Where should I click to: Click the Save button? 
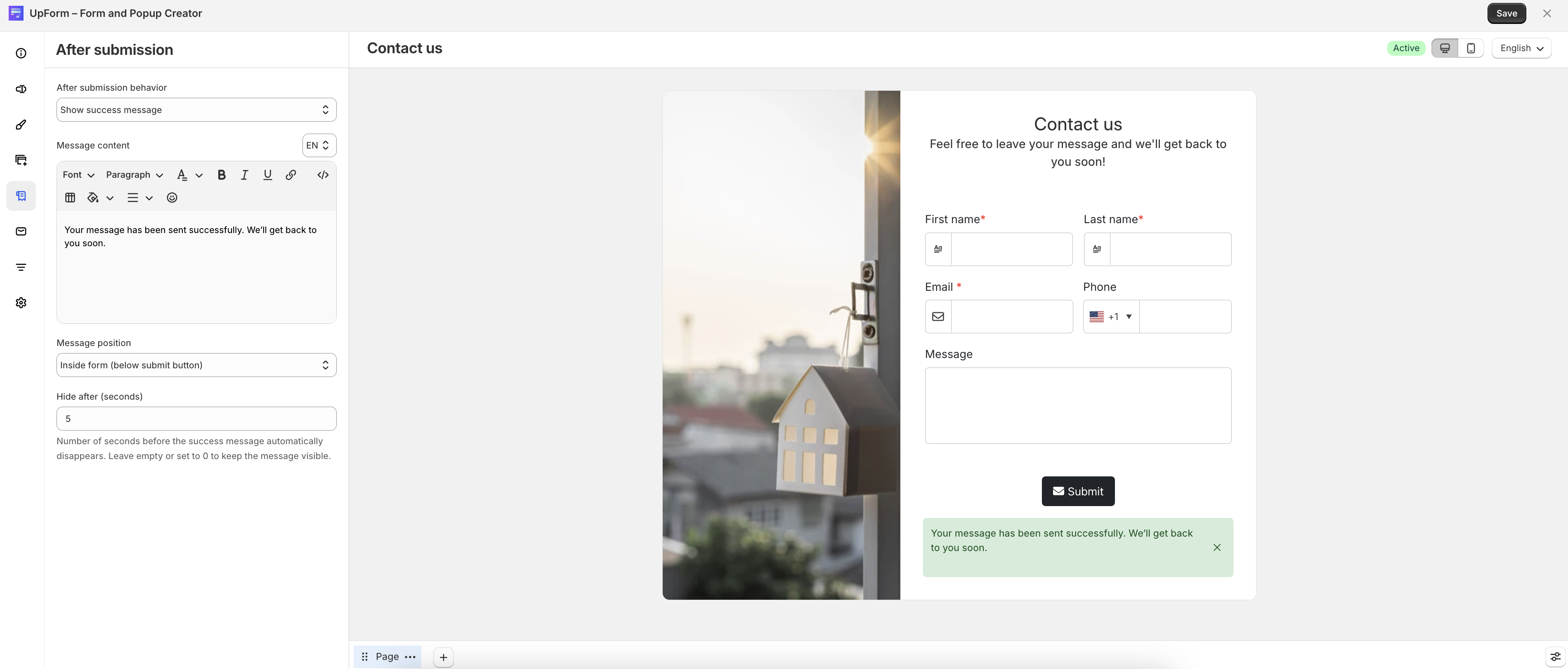tap(1507, 13)
